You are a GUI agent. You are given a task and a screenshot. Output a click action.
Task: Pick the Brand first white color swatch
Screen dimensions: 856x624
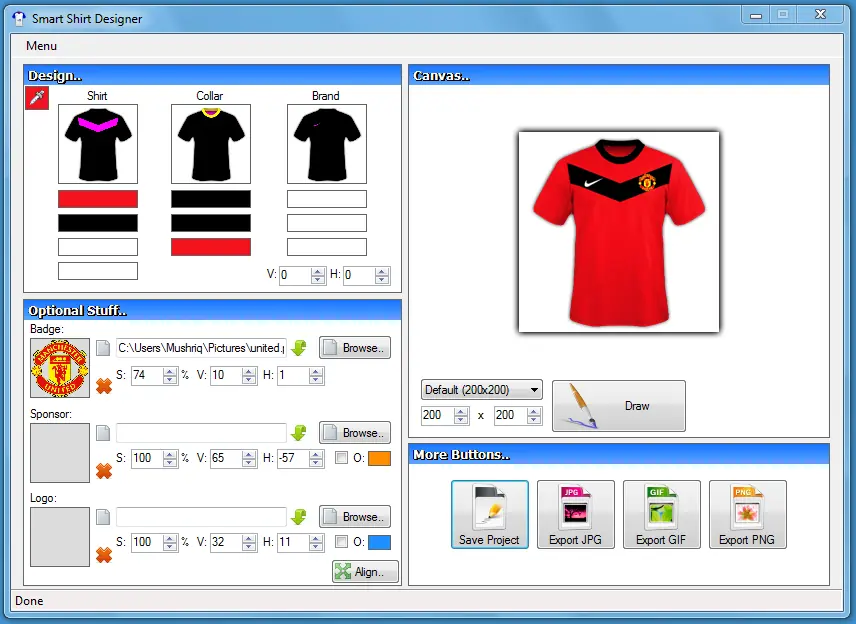coord(327,199)
